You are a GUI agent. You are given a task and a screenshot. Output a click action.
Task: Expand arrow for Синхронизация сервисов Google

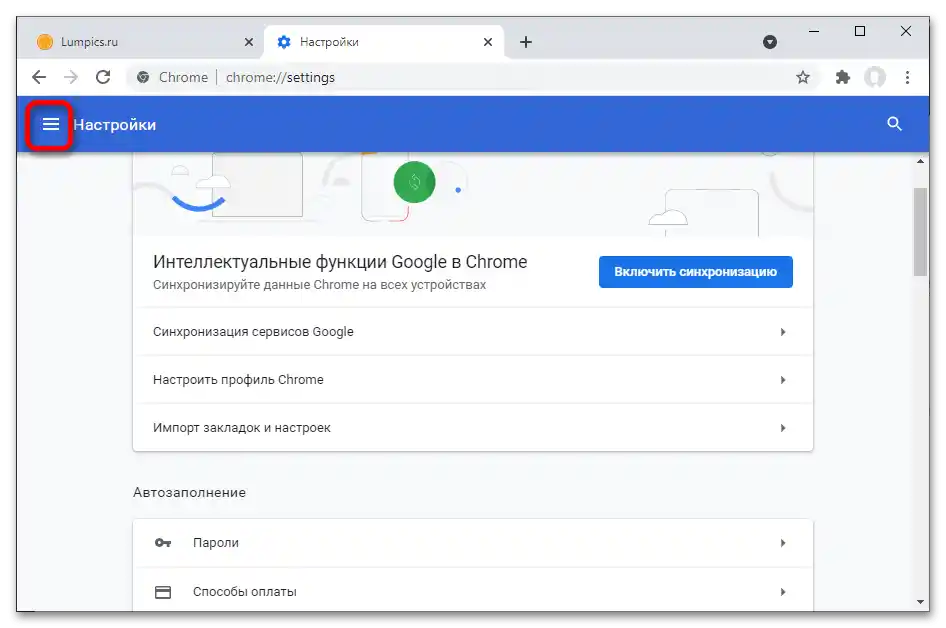click(x=783, y=332)
